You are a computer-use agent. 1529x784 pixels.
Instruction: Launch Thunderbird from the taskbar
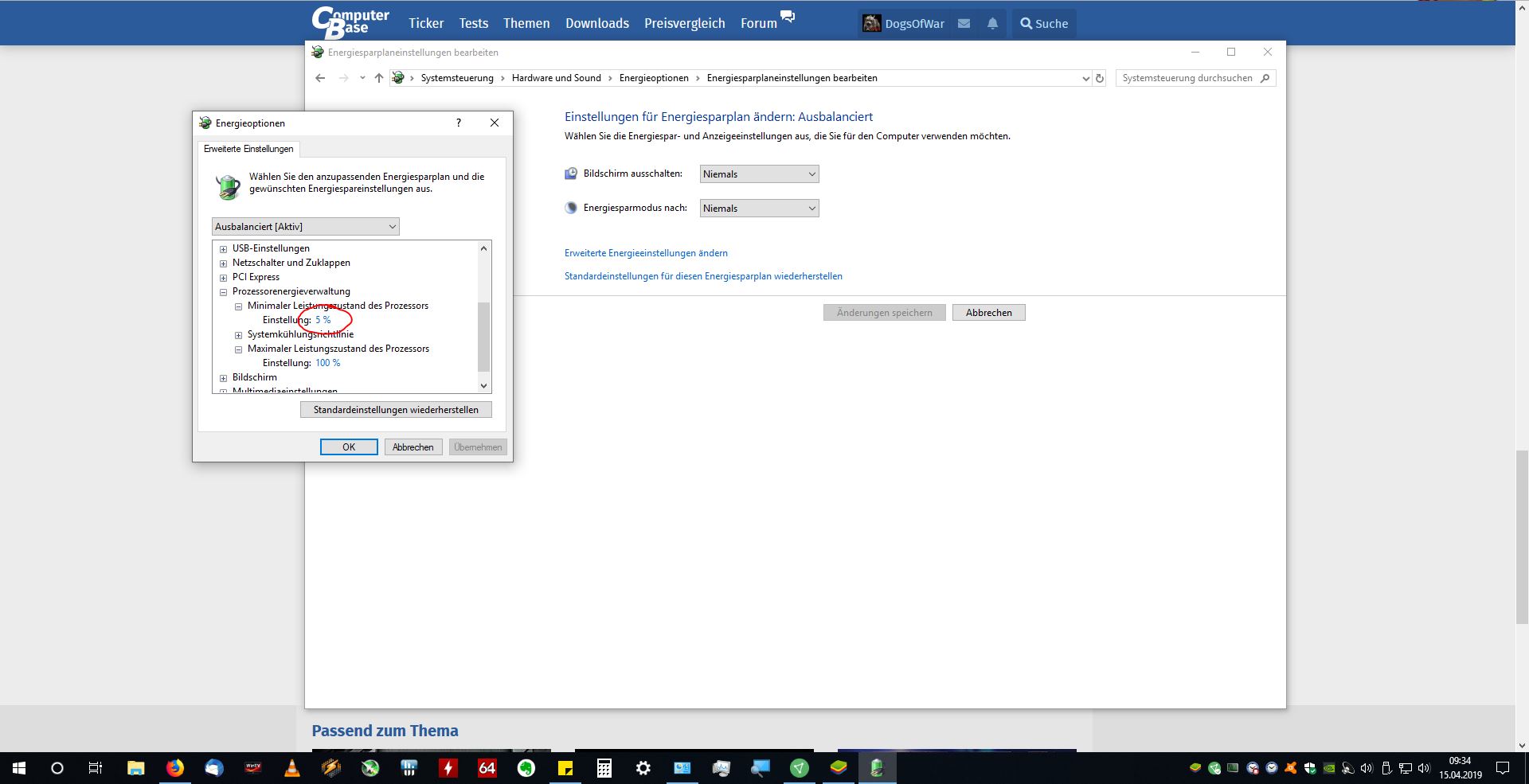tap(214, 768)
